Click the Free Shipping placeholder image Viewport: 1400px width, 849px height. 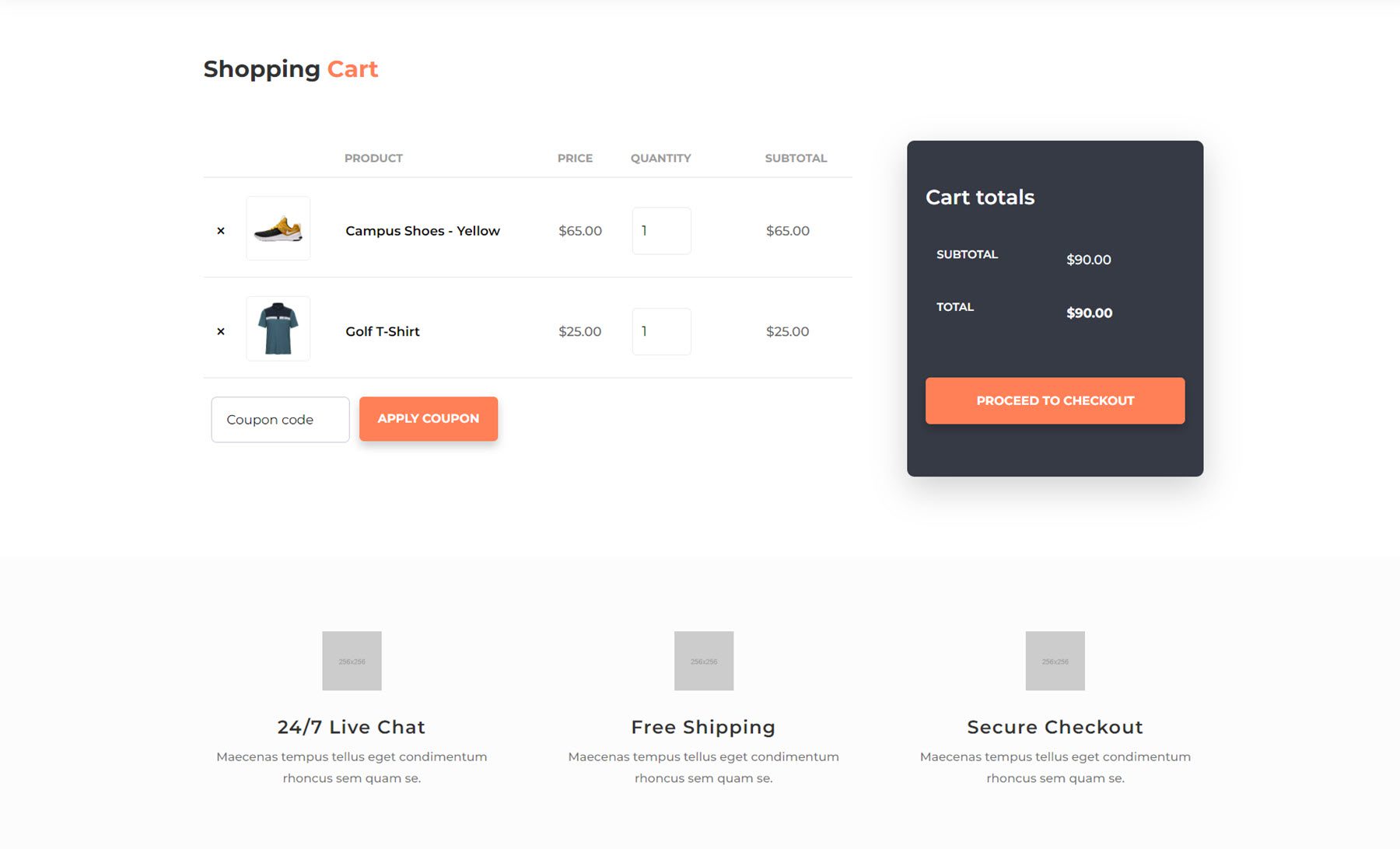tap(703, 660)
